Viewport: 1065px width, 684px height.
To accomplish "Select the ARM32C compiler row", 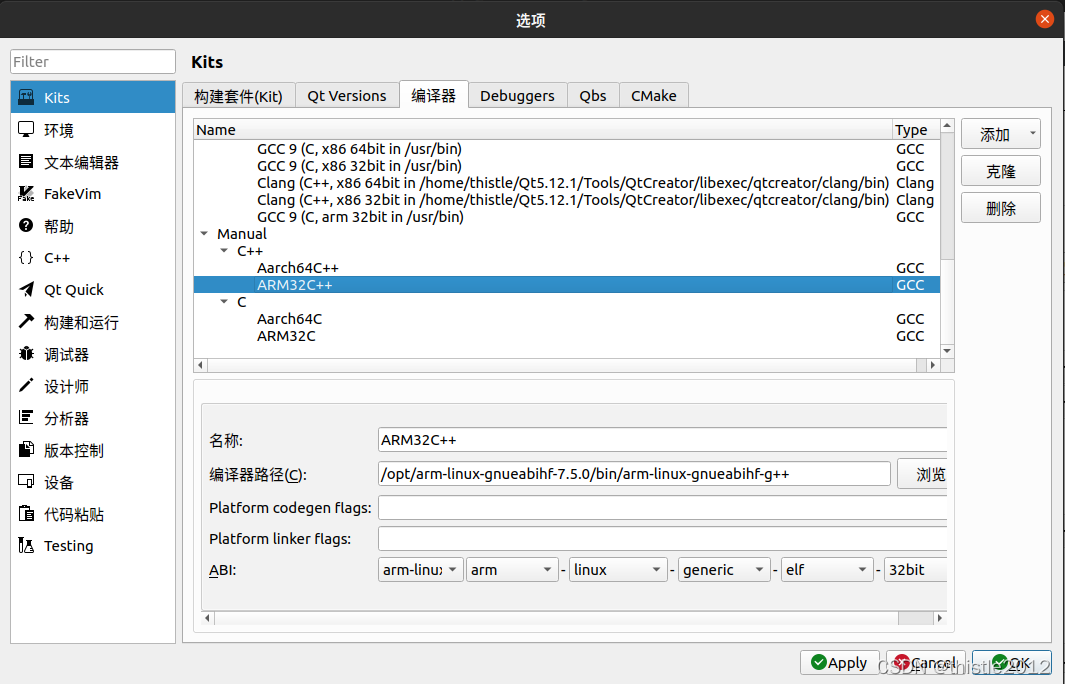I will click(566, 336).
